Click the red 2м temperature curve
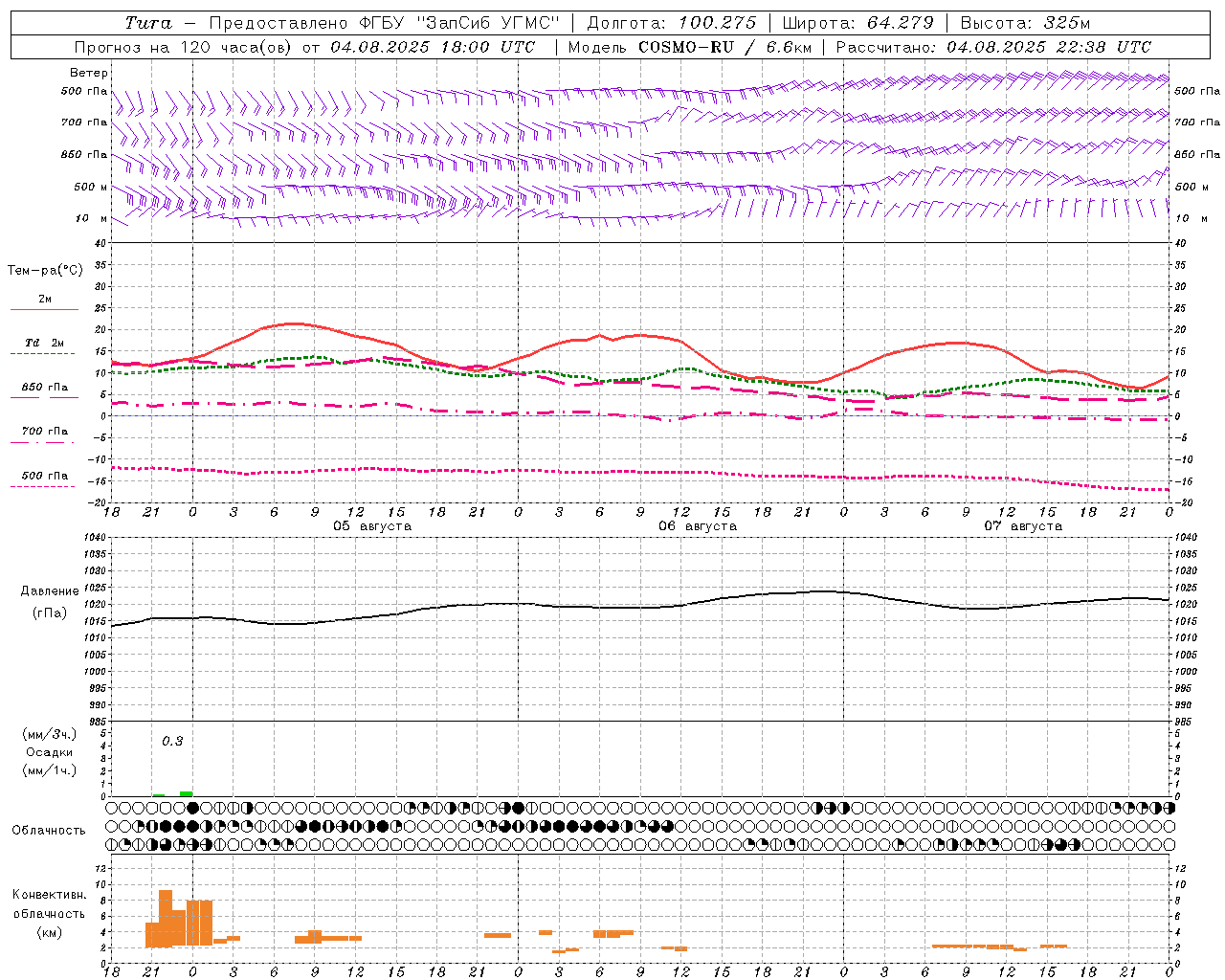The image size is (1225, 980). 641,337
